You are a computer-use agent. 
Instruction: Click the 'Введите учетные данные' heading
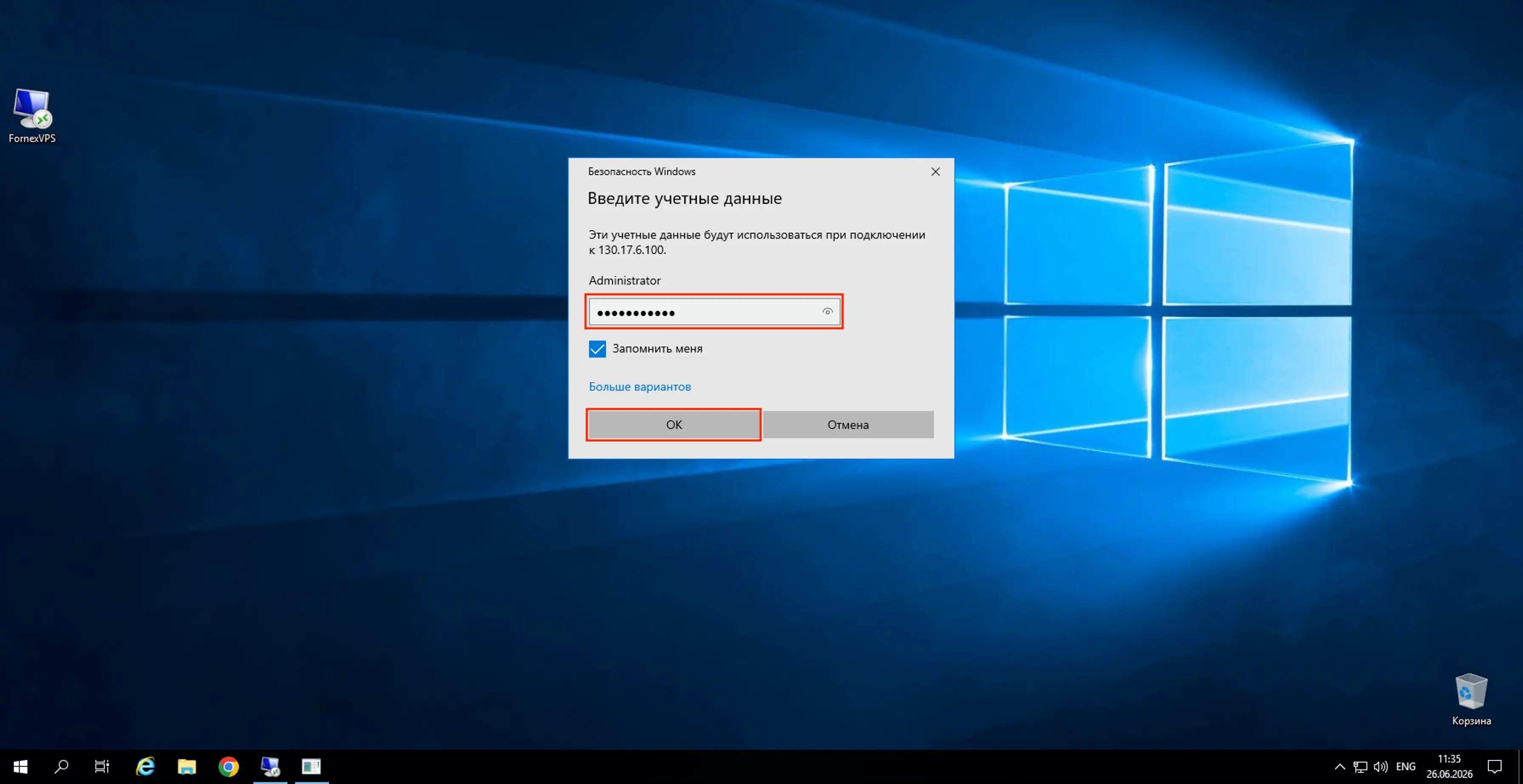pos(685,198)
